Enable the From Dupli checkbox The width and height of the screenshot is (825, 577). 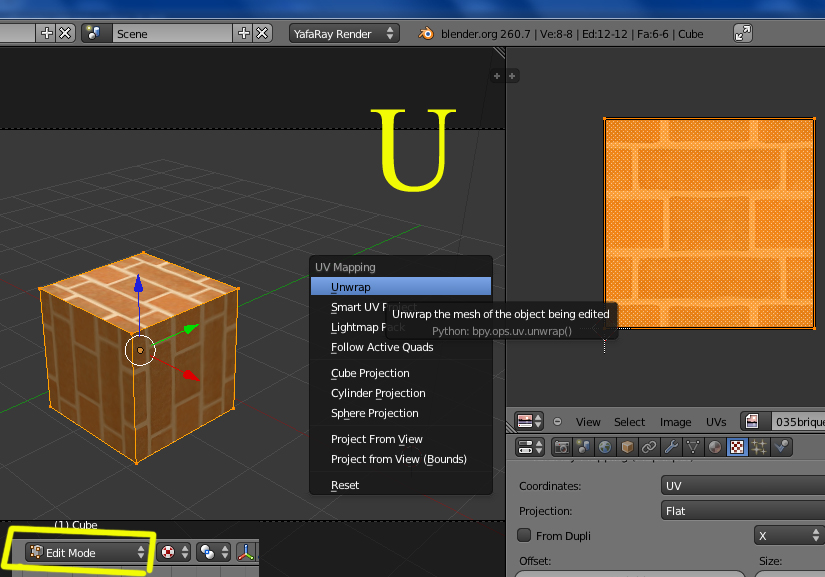(524, 535)
